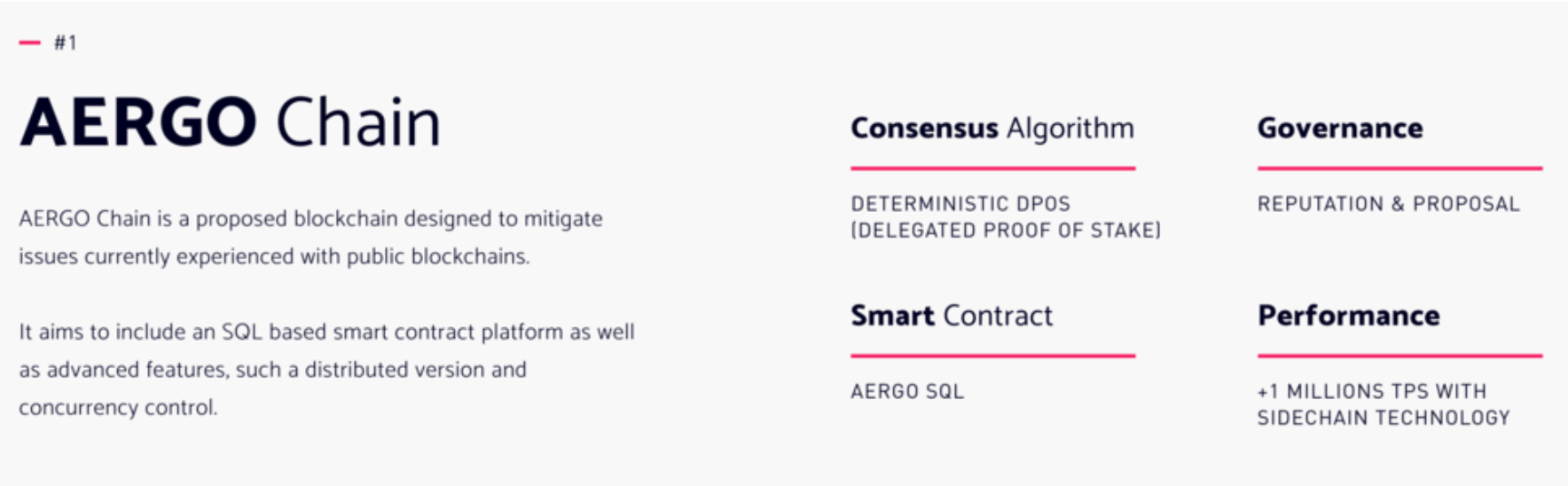The image size is (1568, 486).
Task: Click the AERGO SQL label
Action: [907, 392]
